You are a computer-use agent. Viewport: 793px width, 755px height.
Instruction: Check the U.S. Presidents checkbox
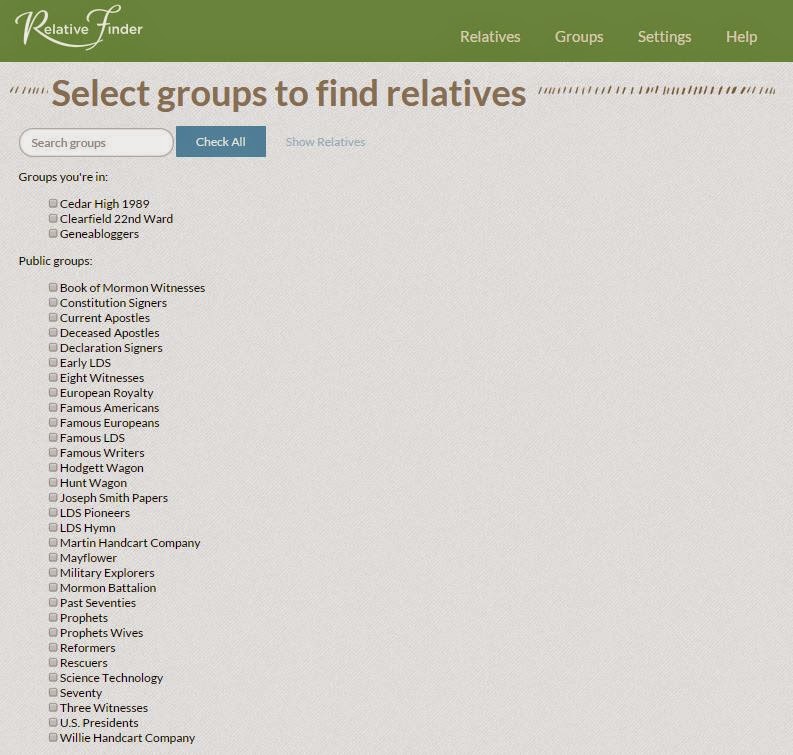[x=54, y=722]
